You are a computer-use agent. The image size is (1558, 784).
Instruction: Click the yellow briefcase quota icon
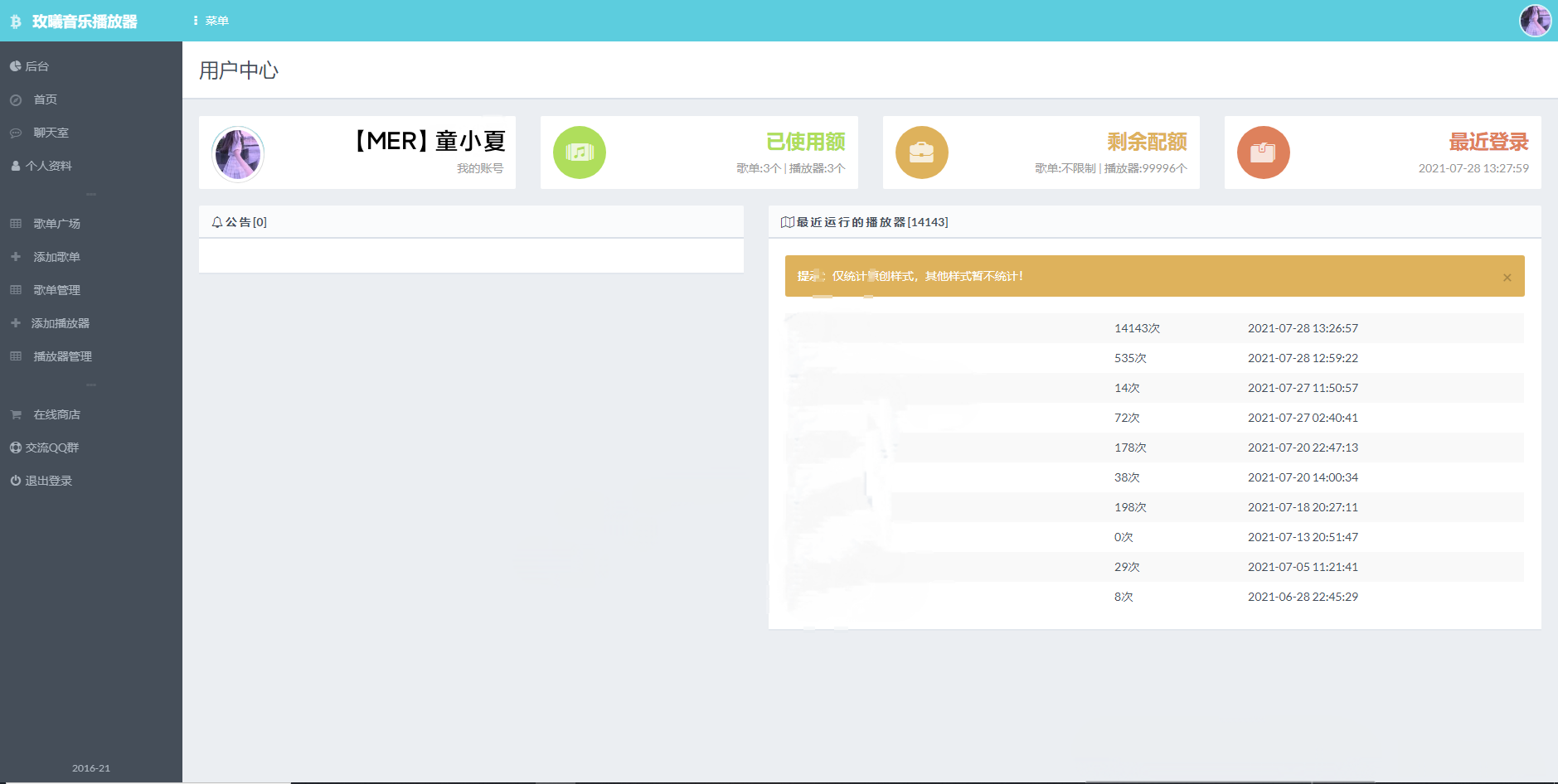pos(921,152)
